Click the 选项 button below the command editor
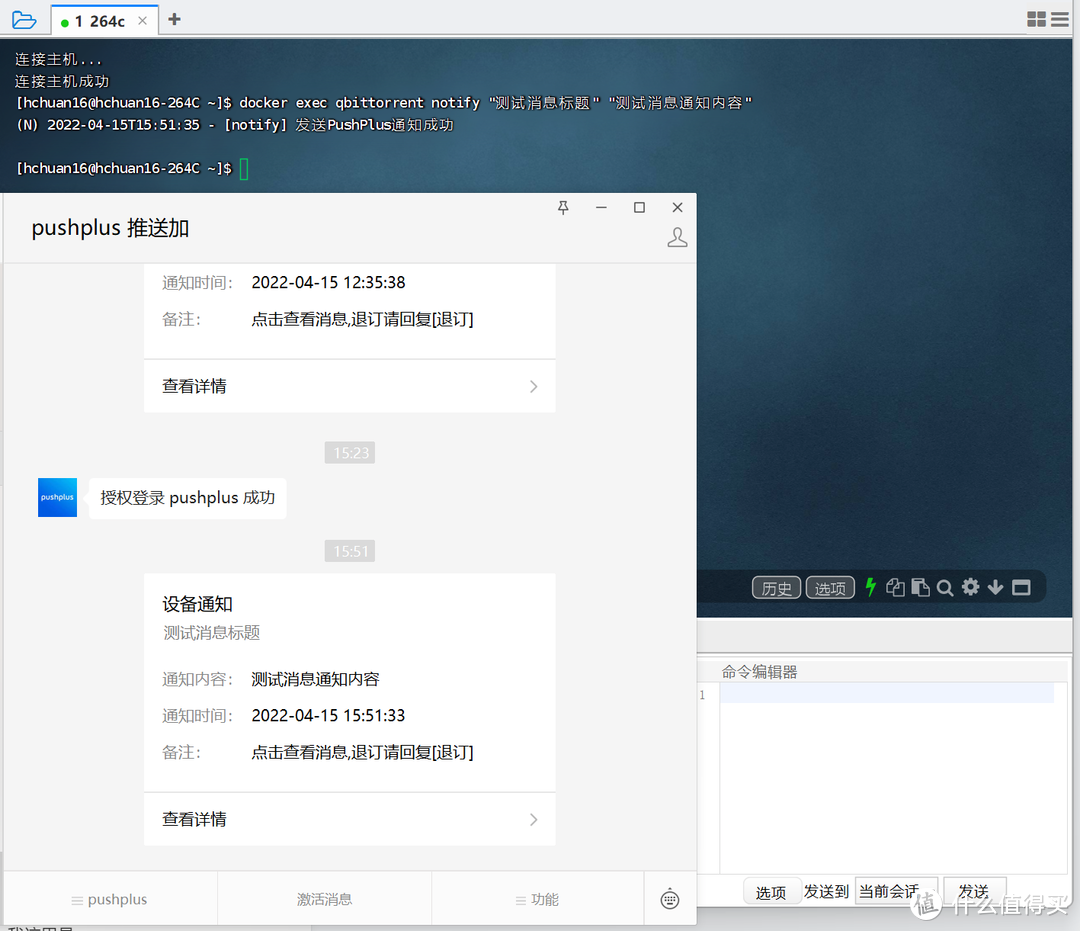This screenshot has width=1080, height=931. pyautogui.click(x=771, y=892)
